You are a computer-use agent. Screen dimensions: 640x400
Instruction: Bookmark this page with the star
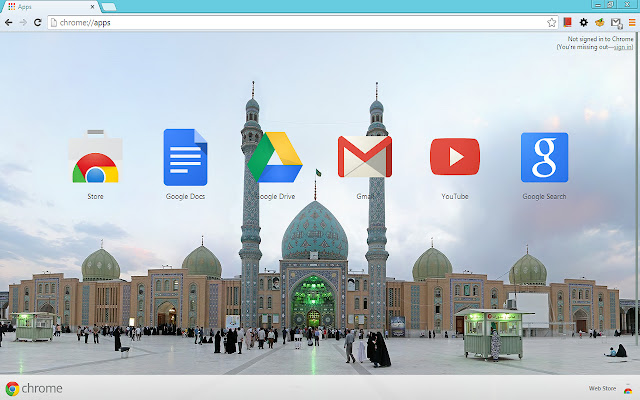(551, 21)
